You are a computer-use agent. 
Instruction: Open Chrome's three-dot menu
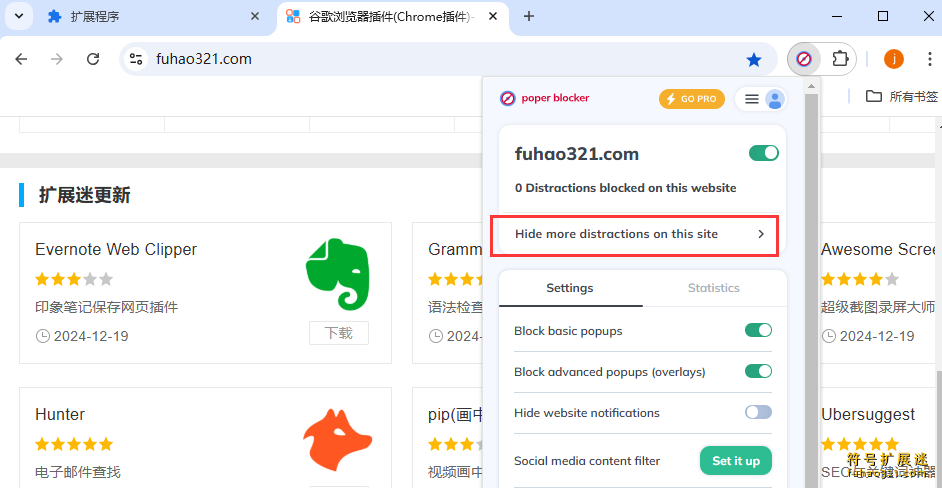pyautogui.click(x=929, y=59)
